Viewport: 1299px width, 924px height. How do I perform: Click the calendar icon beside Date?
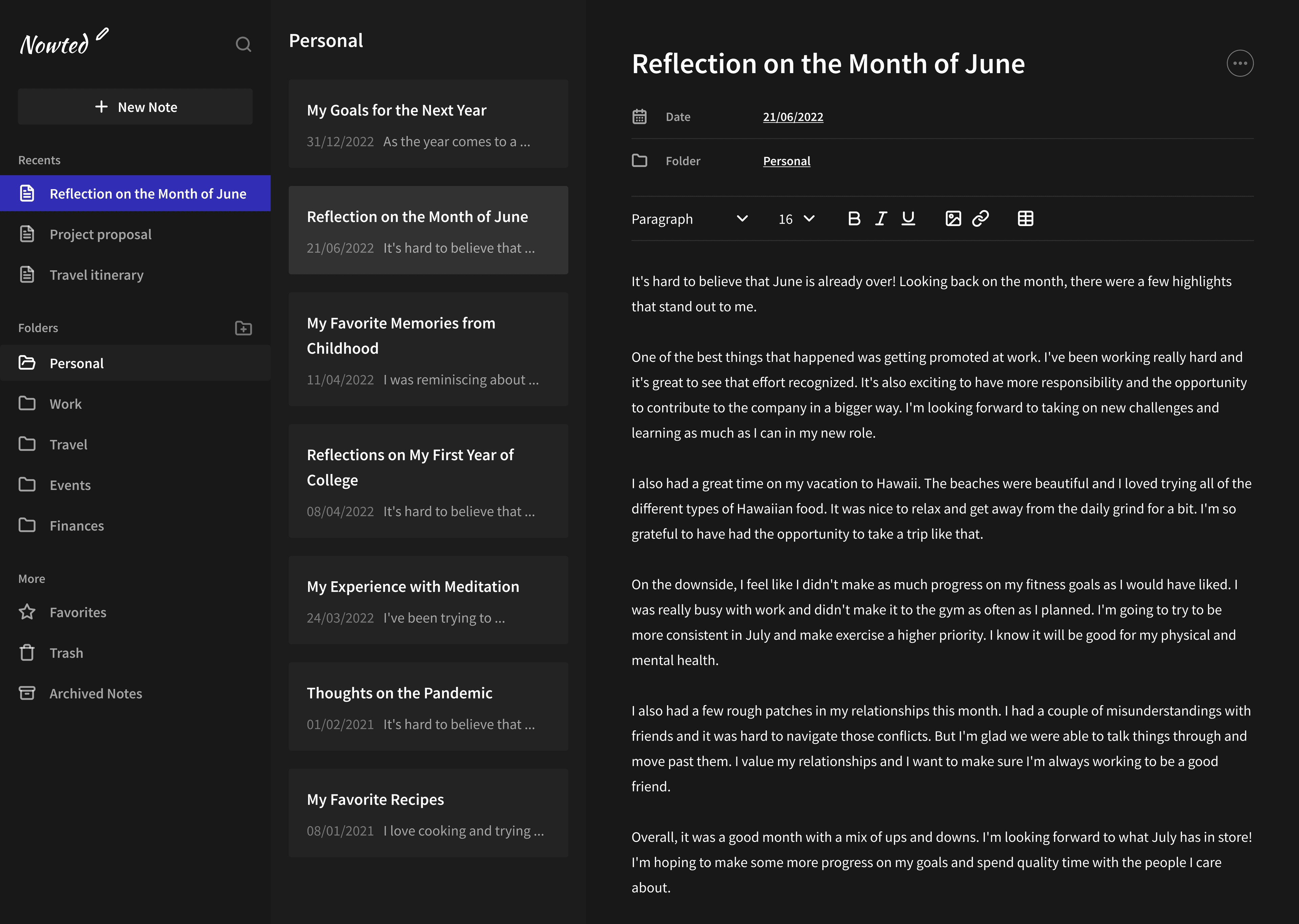tap(639, 117)
